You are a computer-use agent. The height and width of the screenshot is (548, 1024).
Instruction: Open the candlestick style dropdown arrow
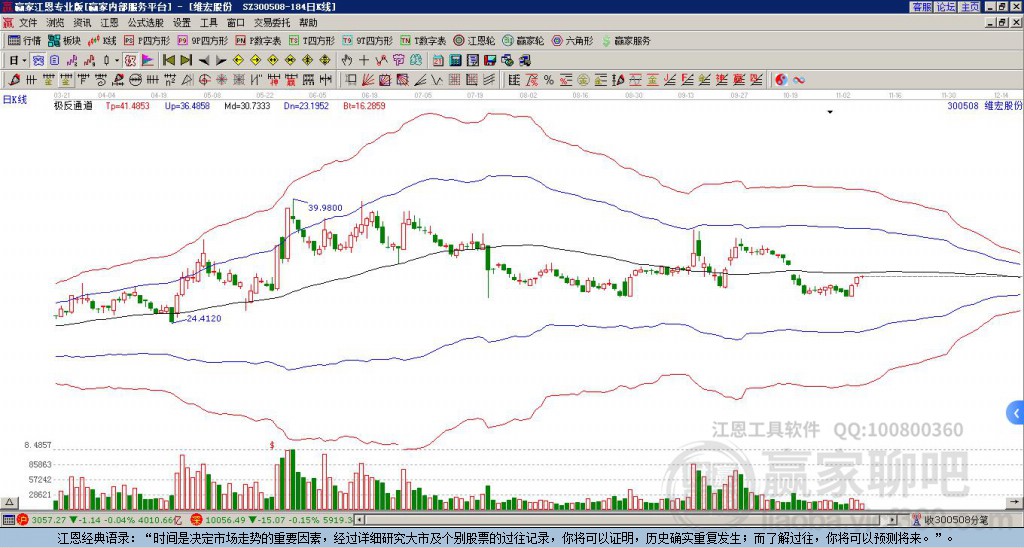point(117,60)
